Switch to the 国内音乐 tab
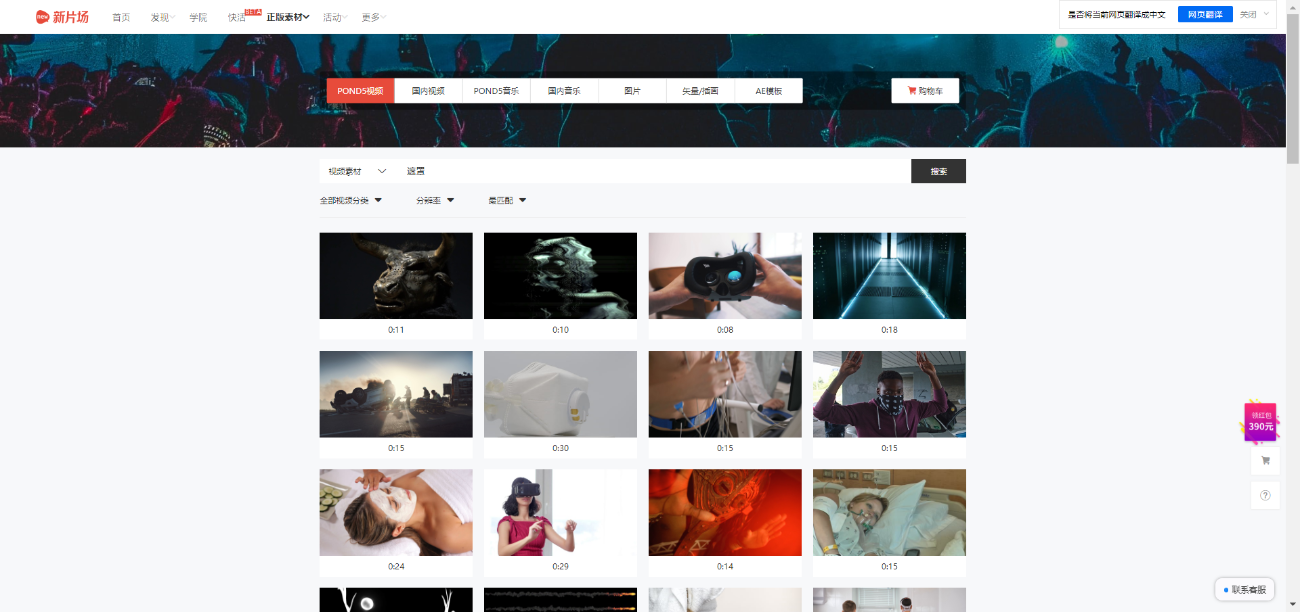The image size is (1300, 612). pyautogui.click(x=564, y=91)
